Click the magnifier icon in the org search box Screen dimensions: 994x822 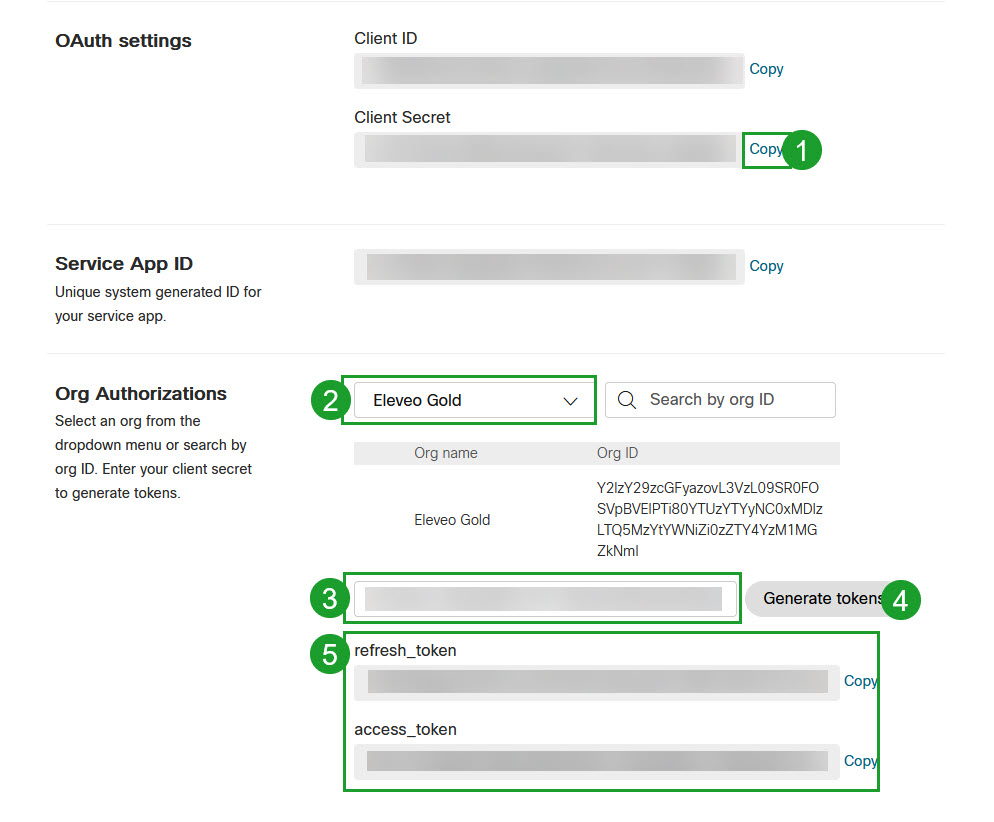pos(627,400)
